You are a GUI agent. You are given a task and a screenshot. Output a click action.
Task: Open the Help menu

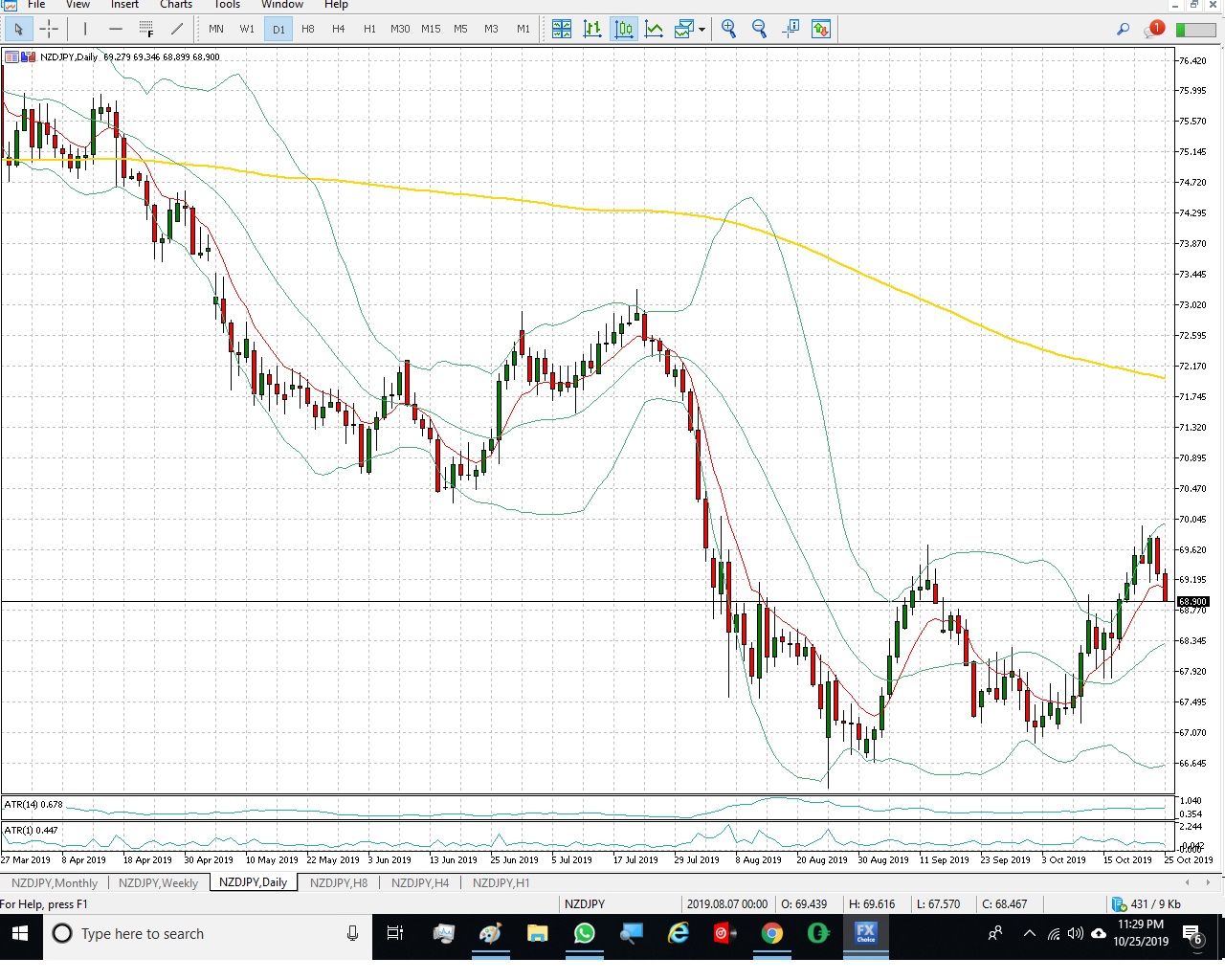(x=336, y=5)
